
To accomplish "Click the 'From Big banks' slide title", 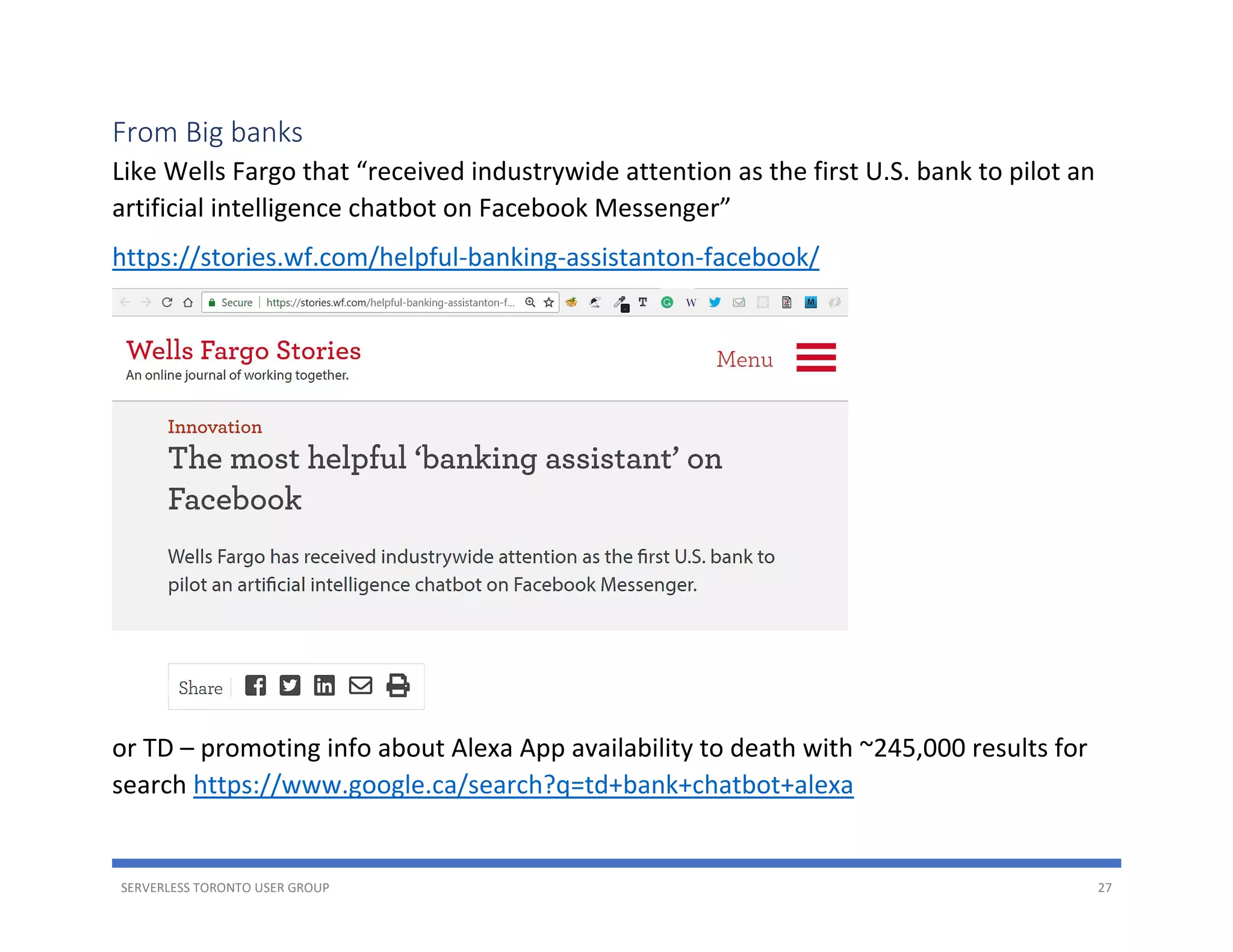I will point(207,132).
